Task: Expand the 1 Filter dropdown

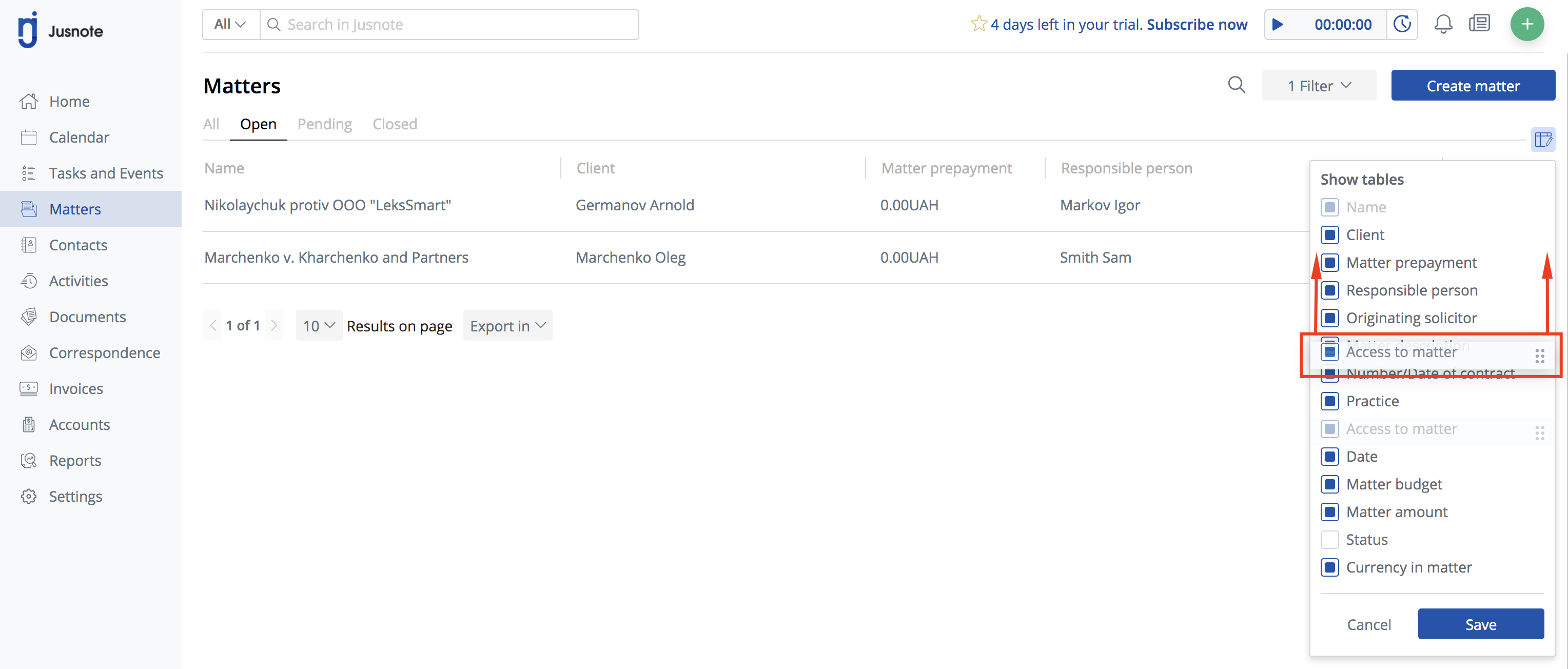Action: pyautogui.click(x=1319, y=86)
